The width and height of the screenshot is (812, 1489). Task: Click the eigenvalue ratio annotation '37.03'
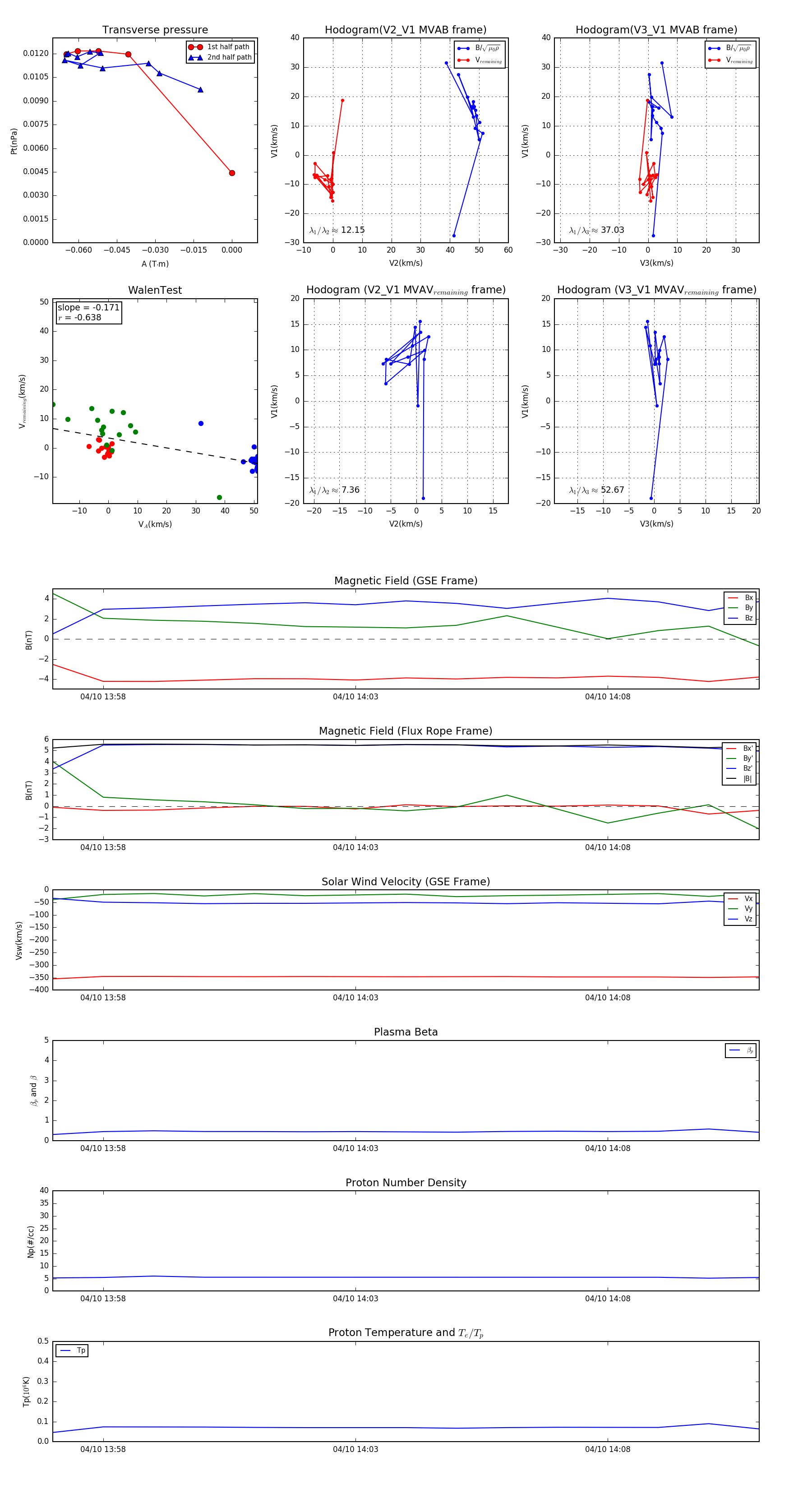click(x=596, y=230)
